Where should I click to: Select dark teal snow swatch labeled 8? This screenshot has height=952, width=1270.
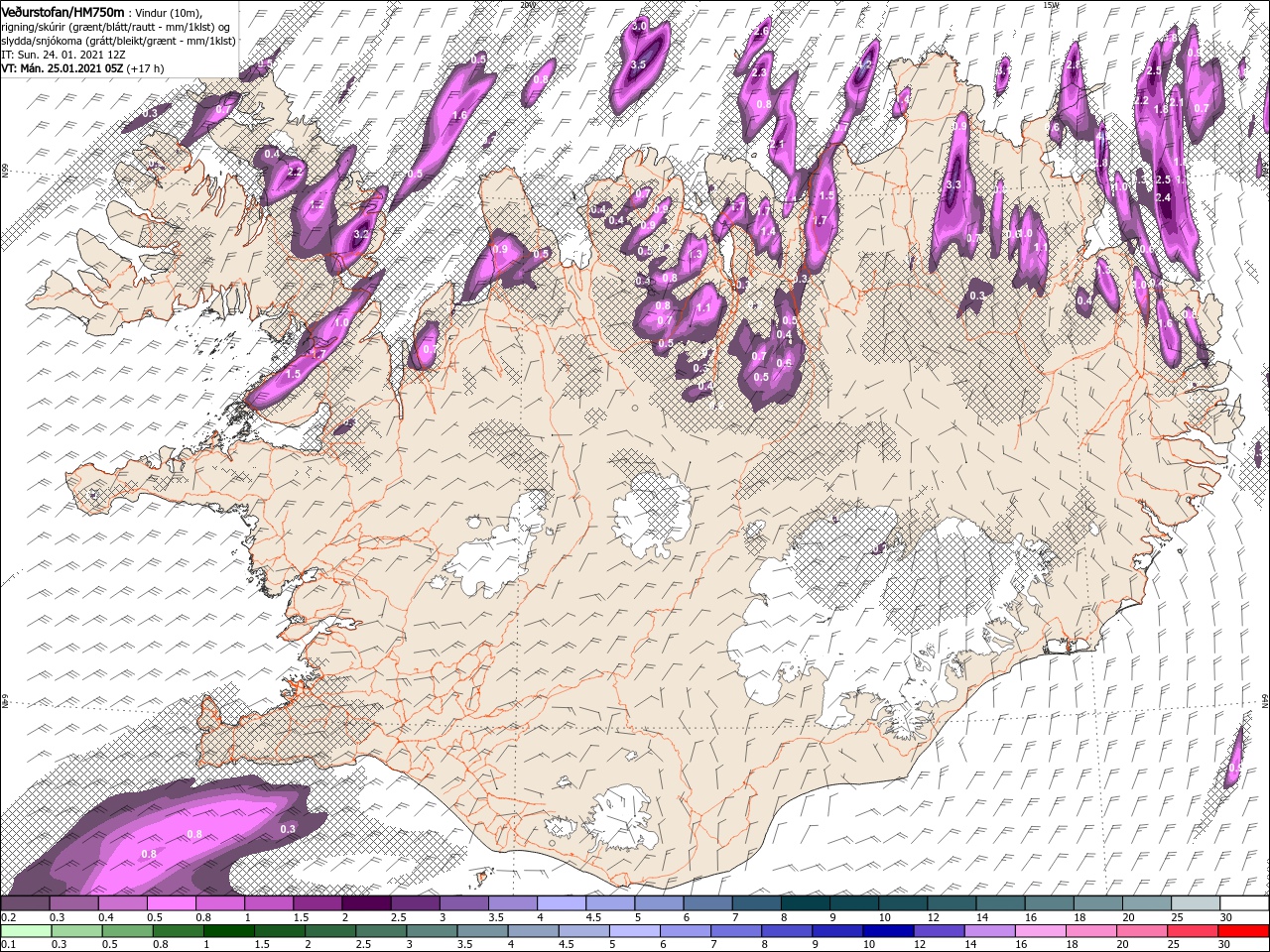(x=806, y=903)
